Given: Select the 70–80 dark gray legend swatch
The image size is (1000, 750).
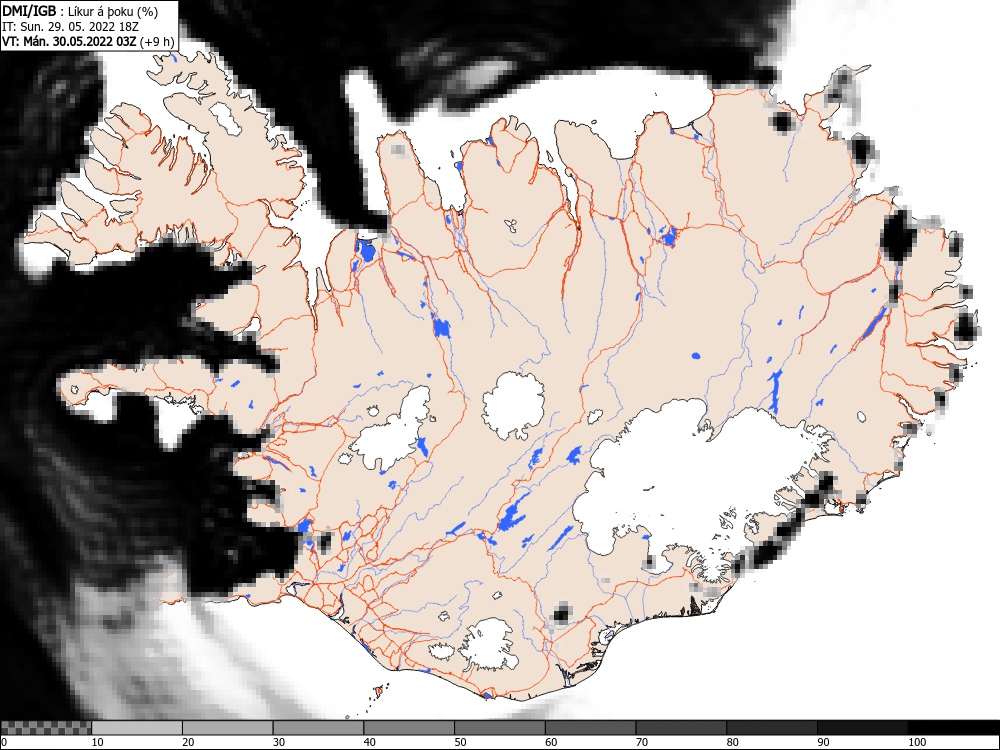Looking at the screenshot, I should point(681,728).
